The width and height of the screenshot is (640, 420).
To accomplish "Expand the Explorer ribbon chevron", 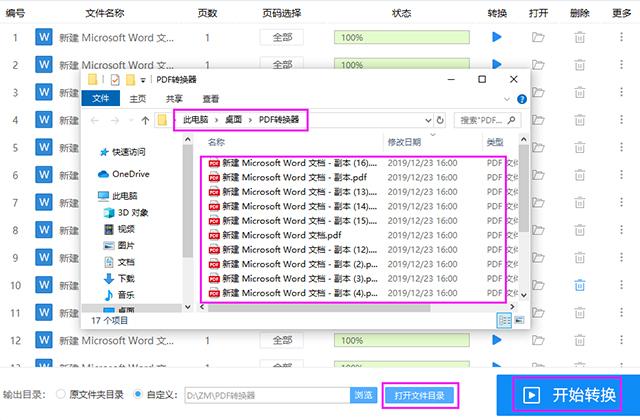I will click(507, 99).
